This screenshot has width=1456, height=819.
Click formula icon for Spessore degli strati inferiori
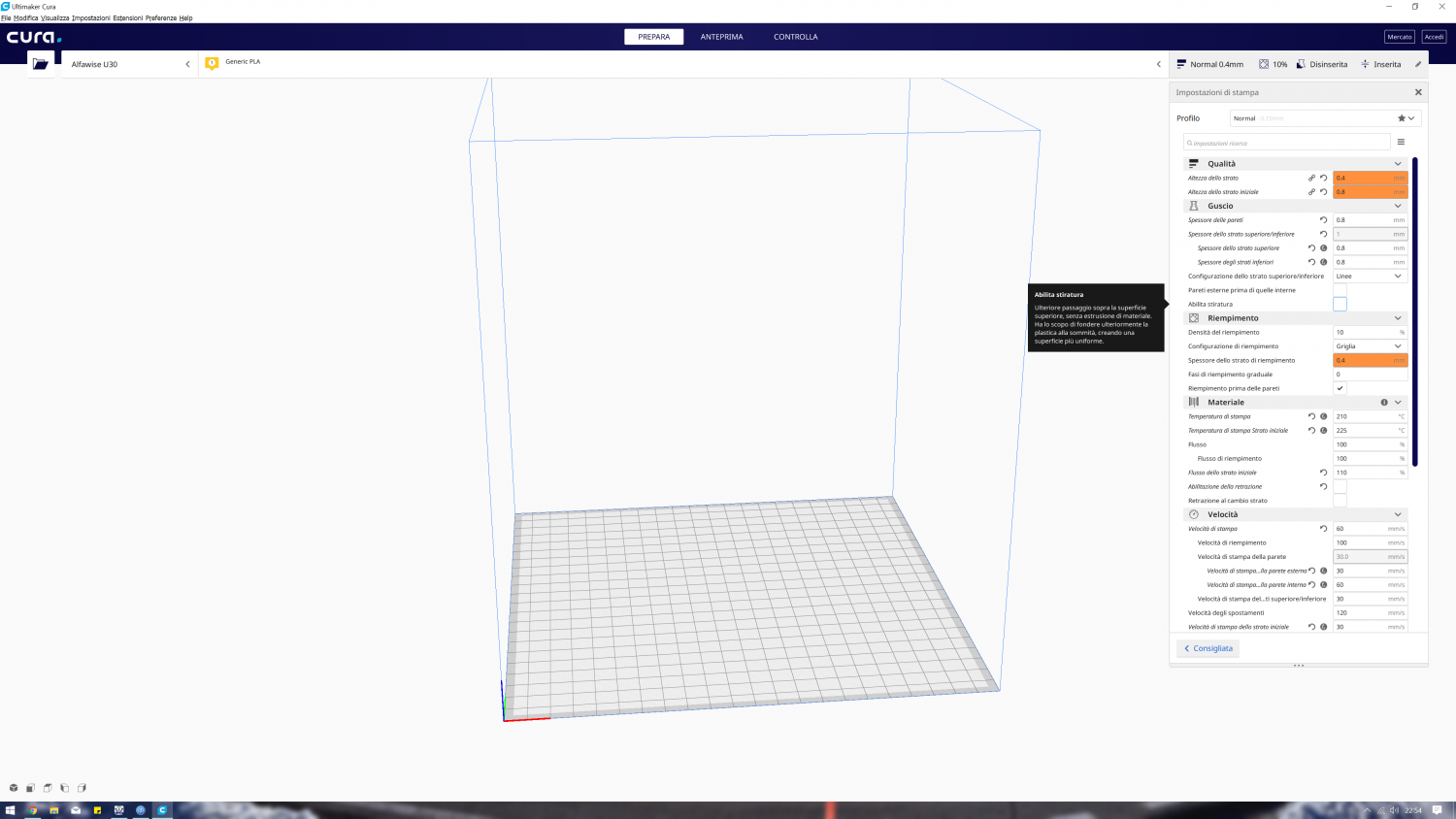(1323, 262)
